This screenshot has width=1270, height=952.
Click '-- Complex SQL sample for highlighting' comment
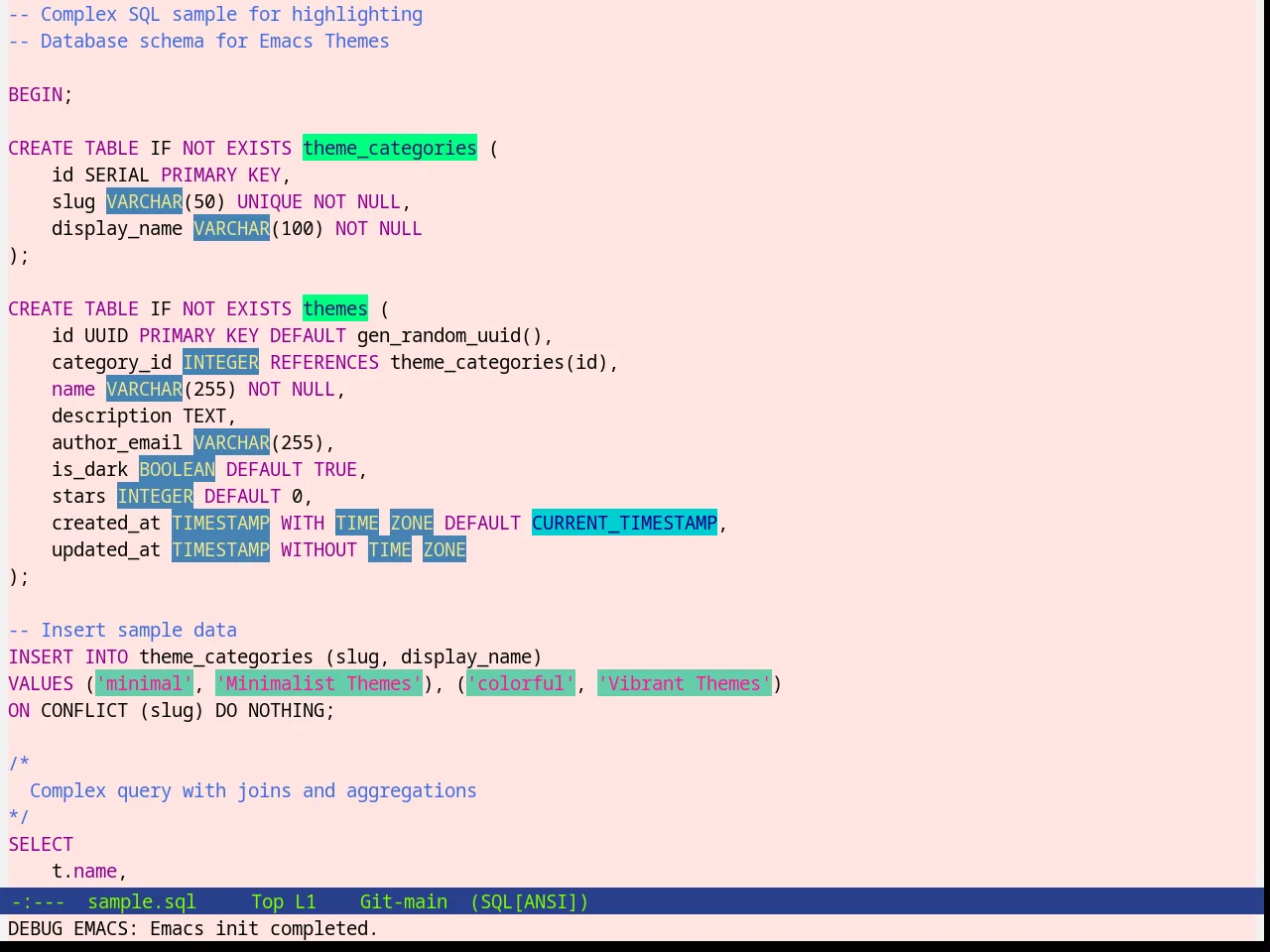click(x=215, y=14)
